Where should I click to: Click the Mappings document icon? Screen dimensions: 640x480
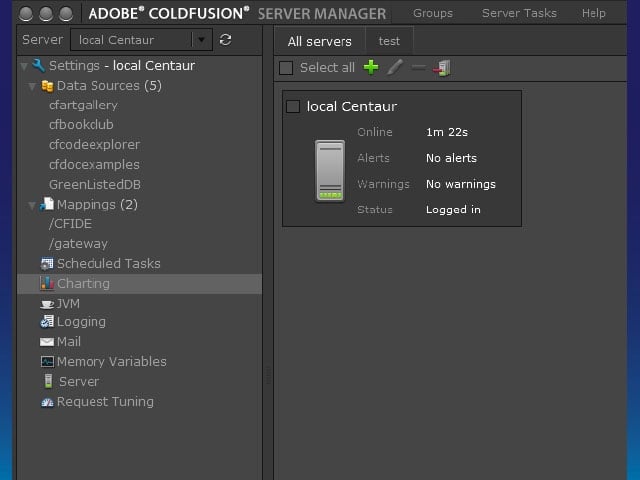(47, 204)
